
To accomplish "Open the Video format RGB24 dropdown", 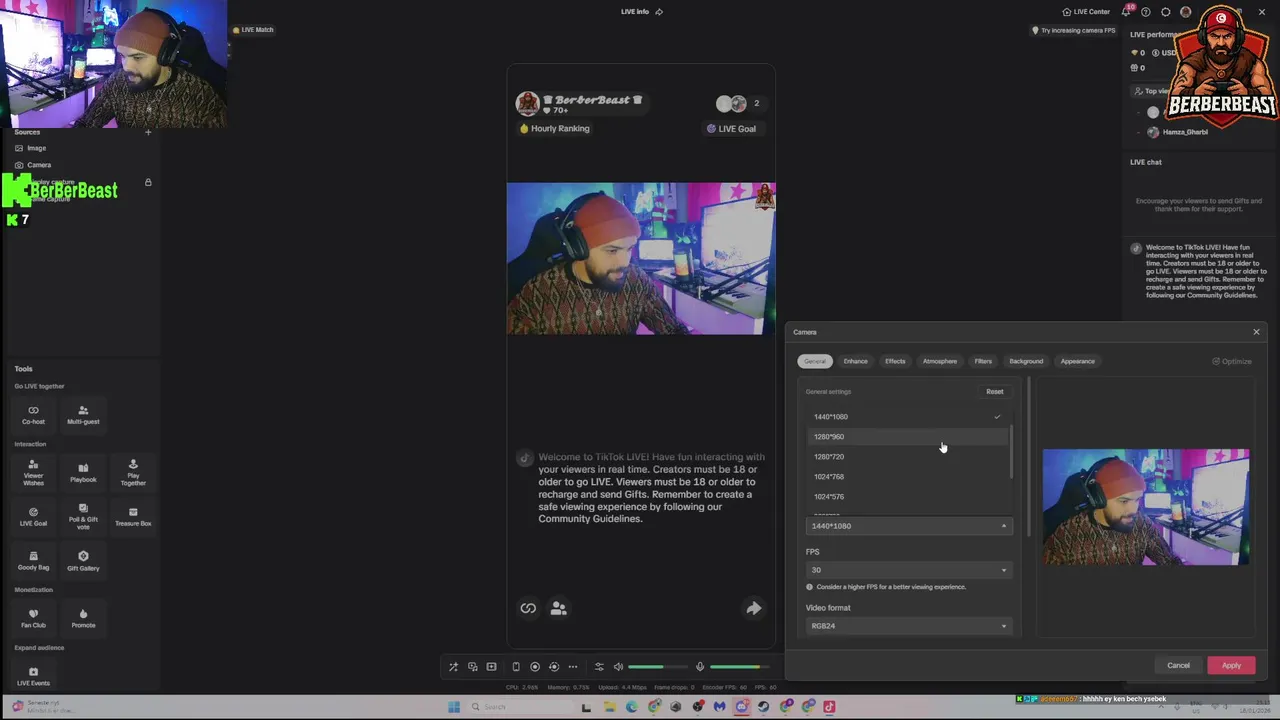I will [909, 626].
